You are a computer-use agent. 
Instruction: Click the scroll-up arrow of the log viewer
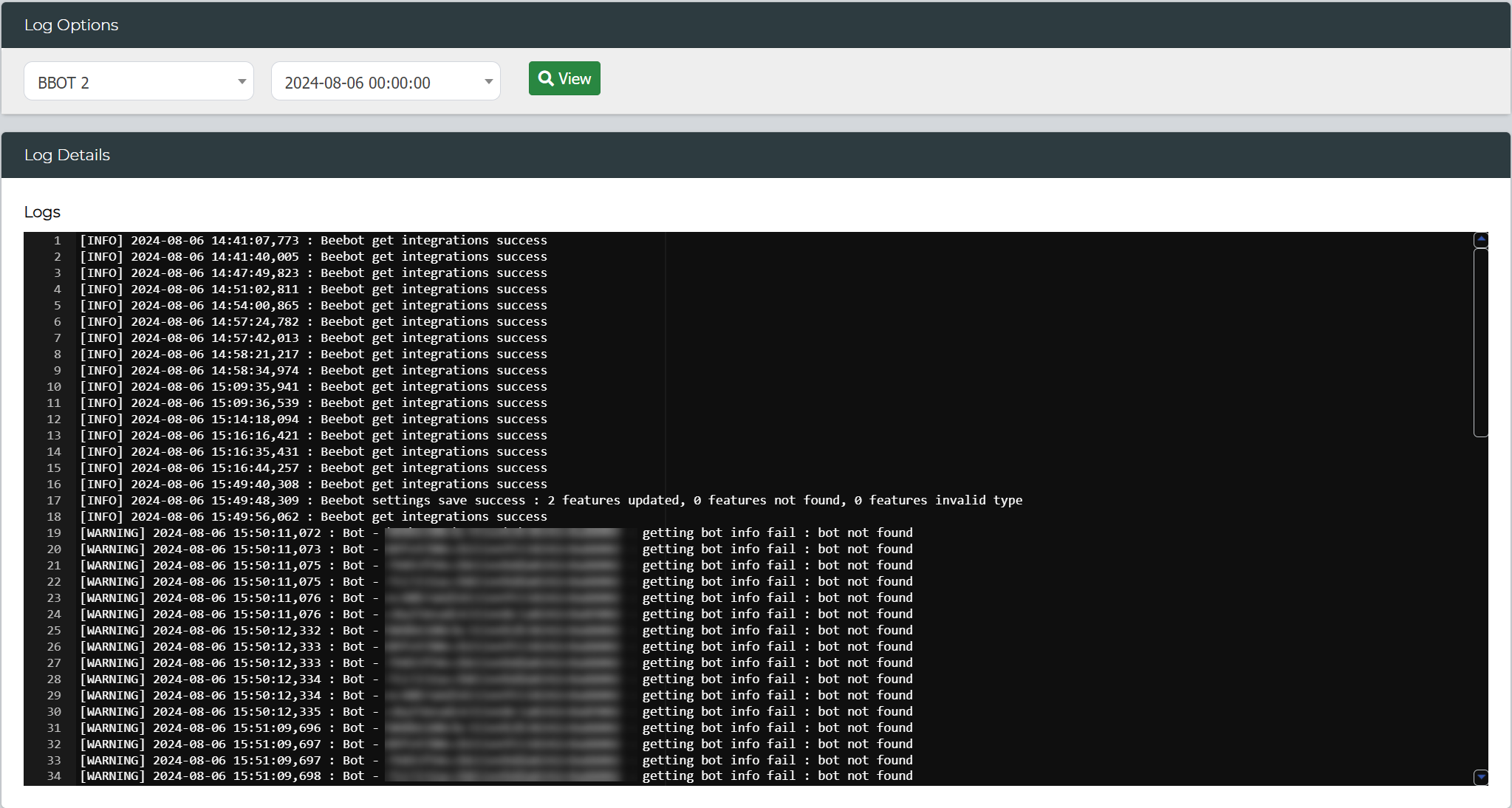click(1481, 239)
